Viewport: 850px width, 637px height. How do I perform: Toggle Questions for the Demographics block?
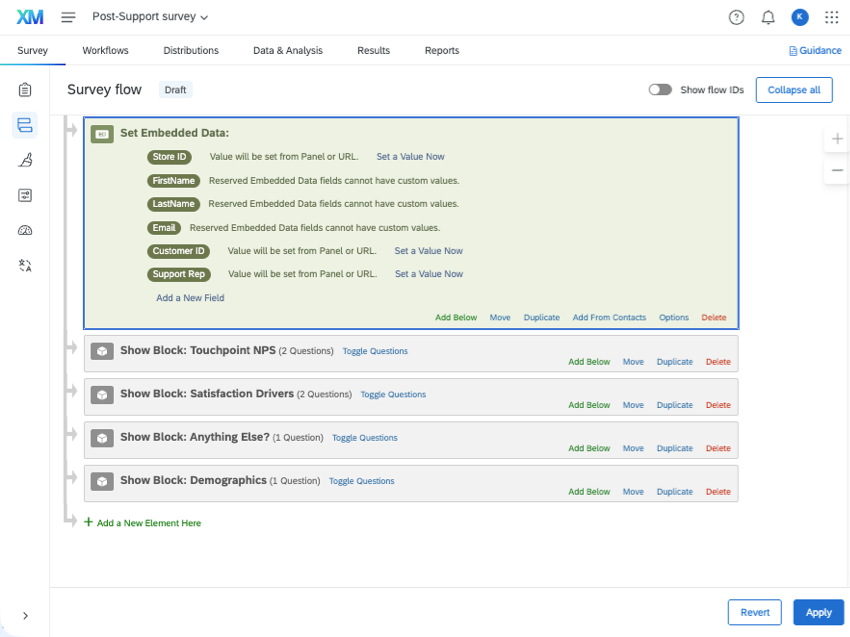(360, 481)
